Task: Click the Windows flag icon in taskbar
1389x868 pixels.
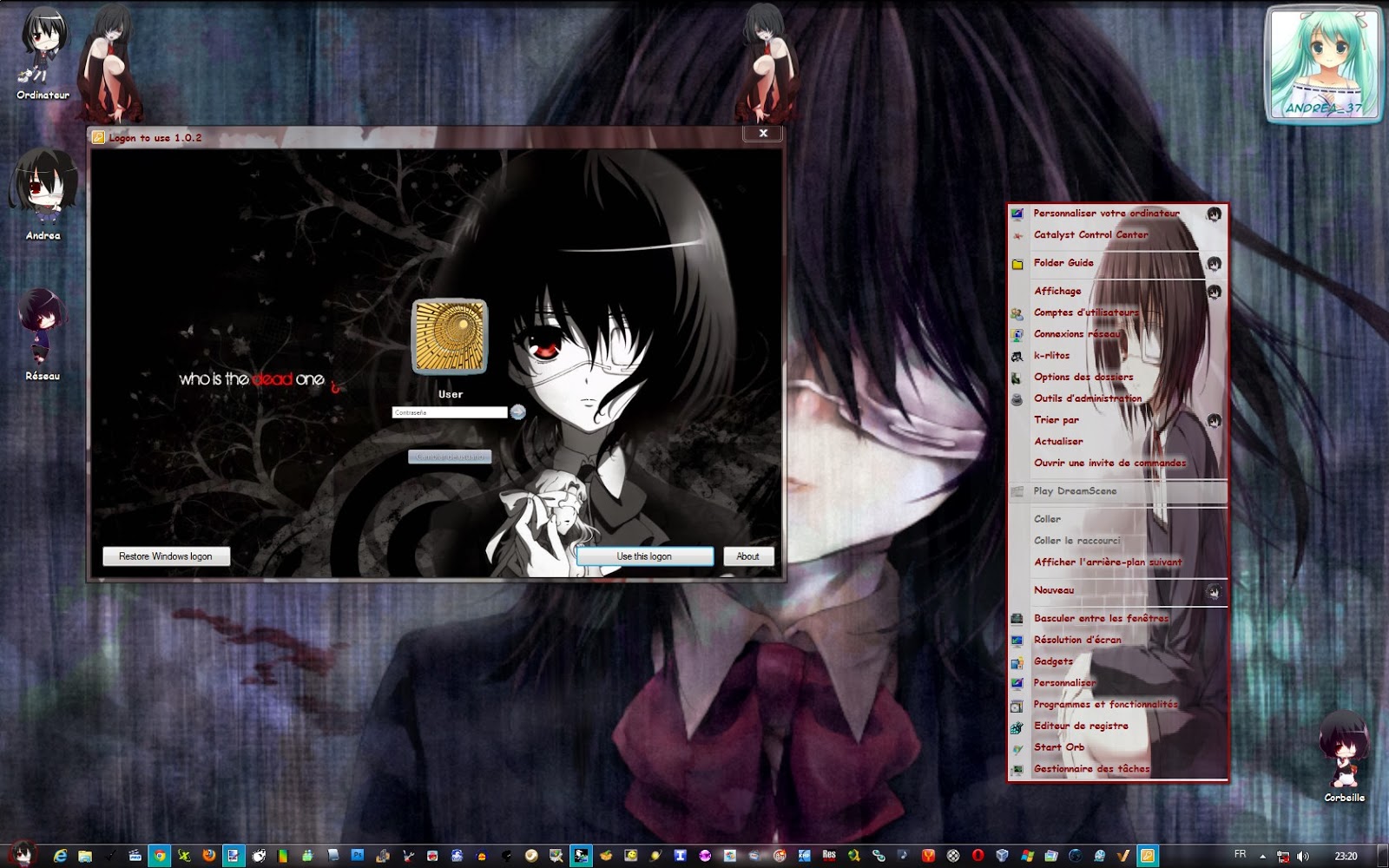Action: coord(1027,856)
